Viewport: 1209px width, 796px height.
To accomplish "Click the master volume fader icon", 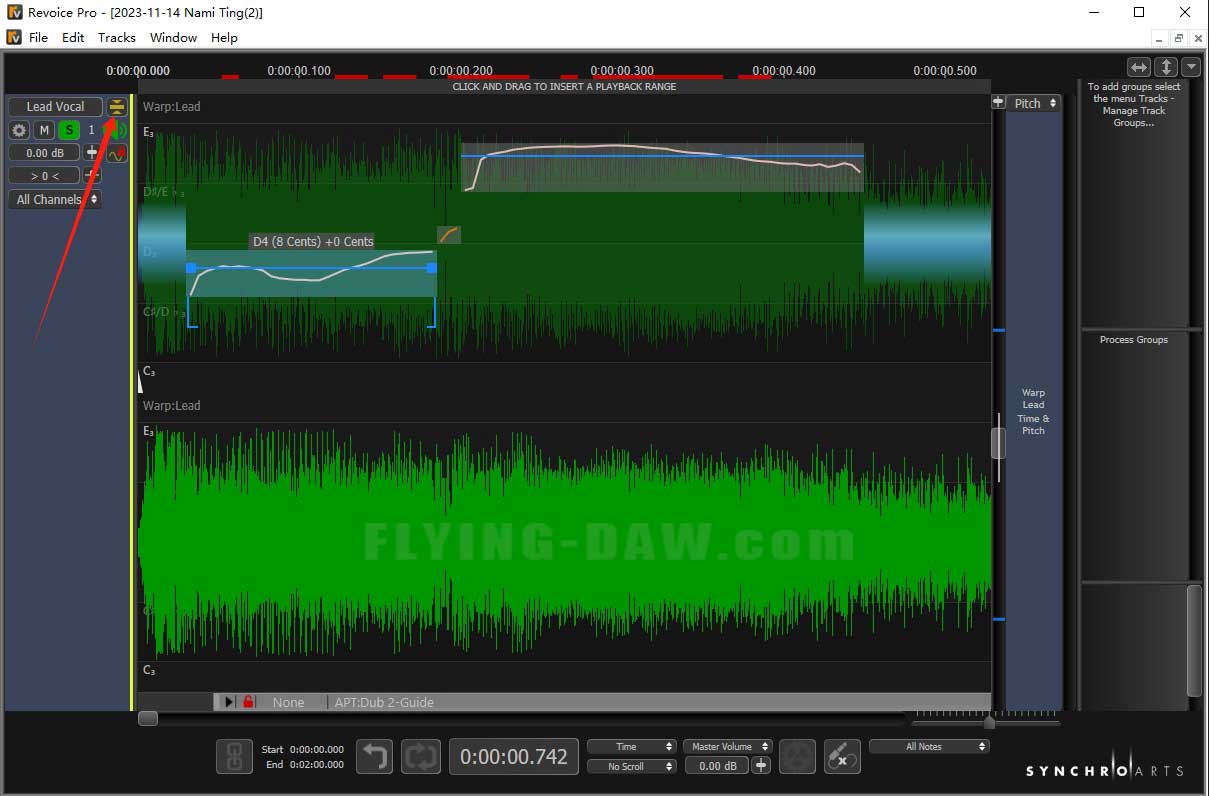I will pyautogui.click(x=761, y=766).
